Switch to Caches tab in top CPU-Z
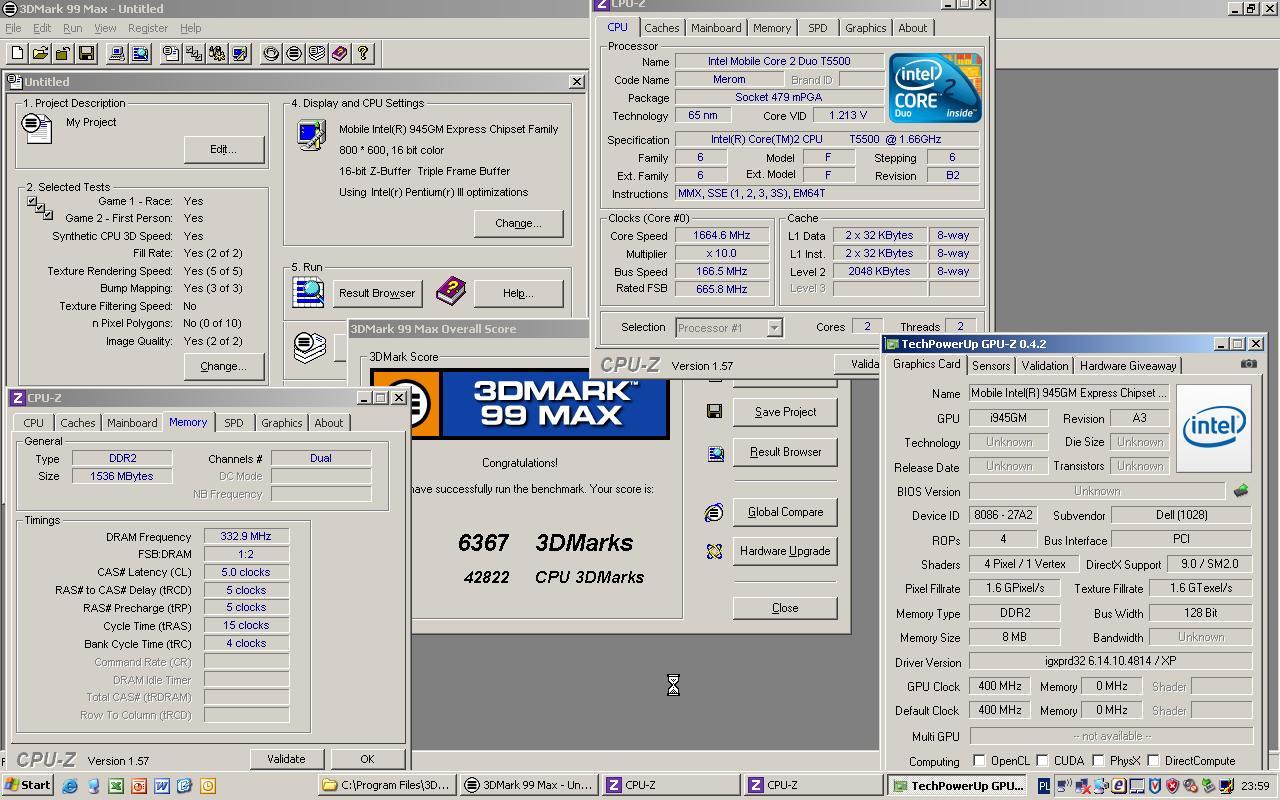The height and width of the screenshot is (800, 1280). click(x=661, y=28)
